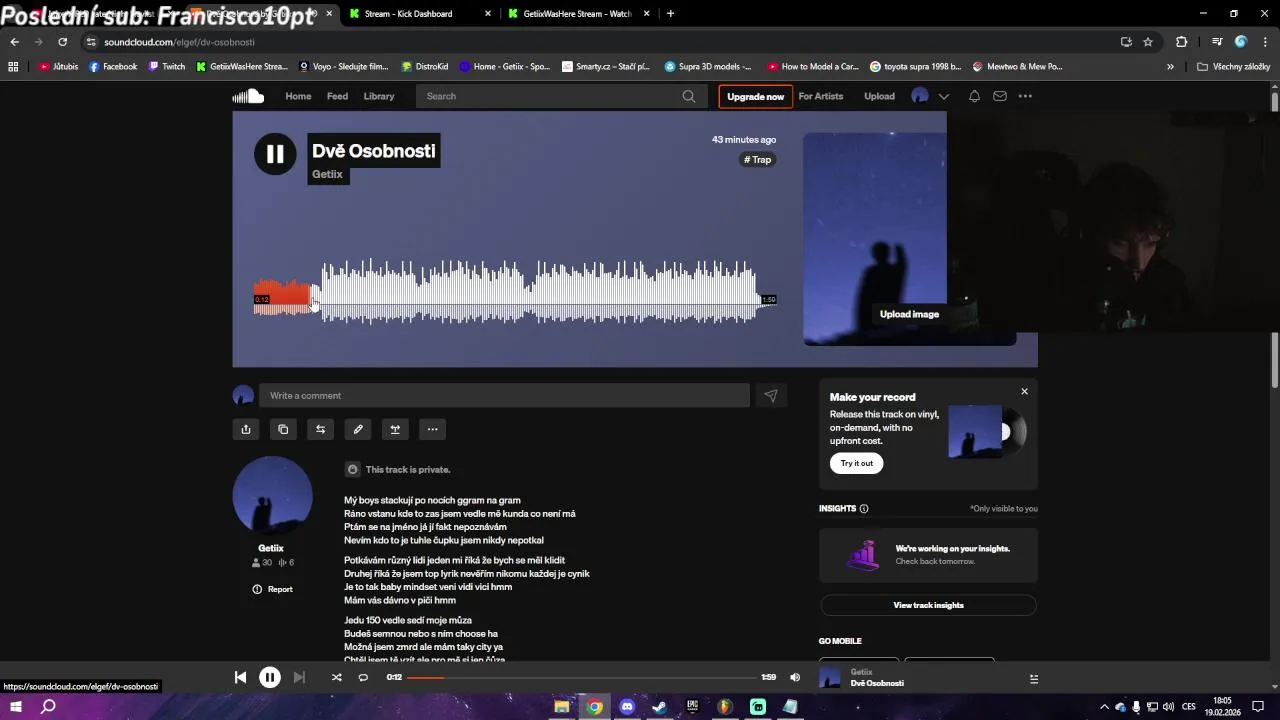This screenshot has width=1280, height=720.
Task: Show hidden system tray icons
Action: tap(1104, 707)
